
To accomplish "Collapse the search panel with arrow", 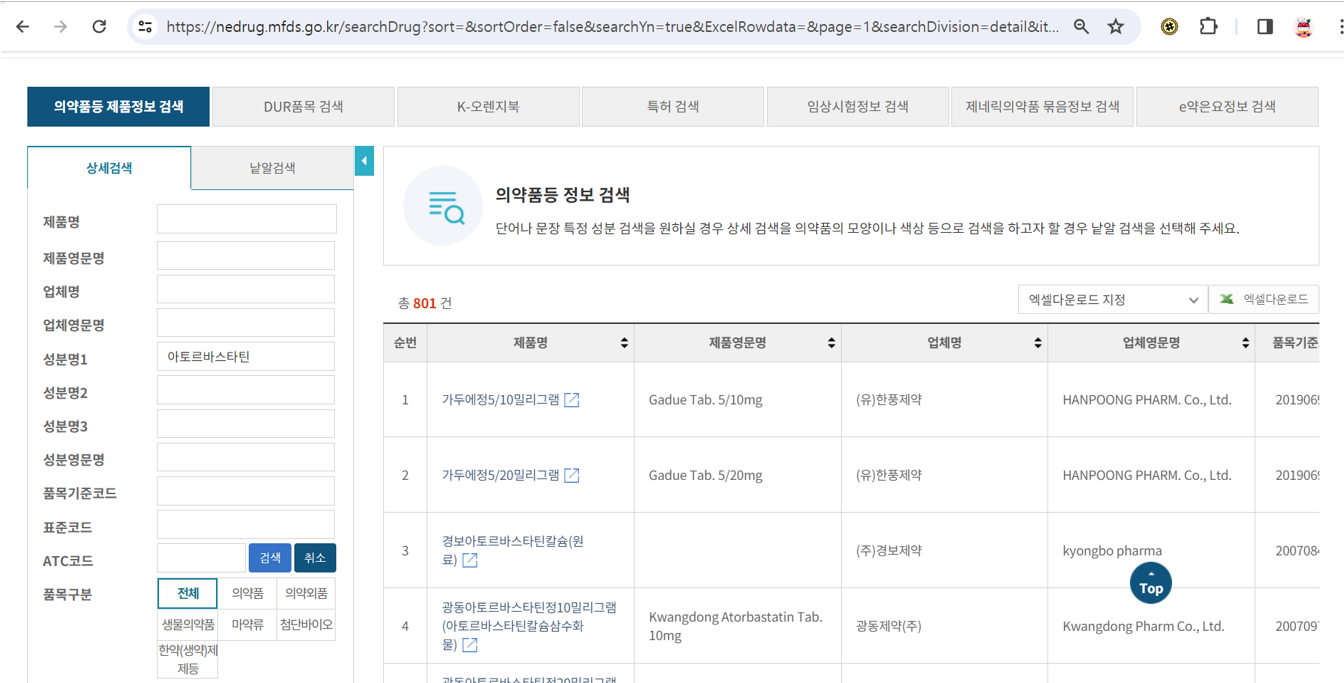I will tap(364, 161).
